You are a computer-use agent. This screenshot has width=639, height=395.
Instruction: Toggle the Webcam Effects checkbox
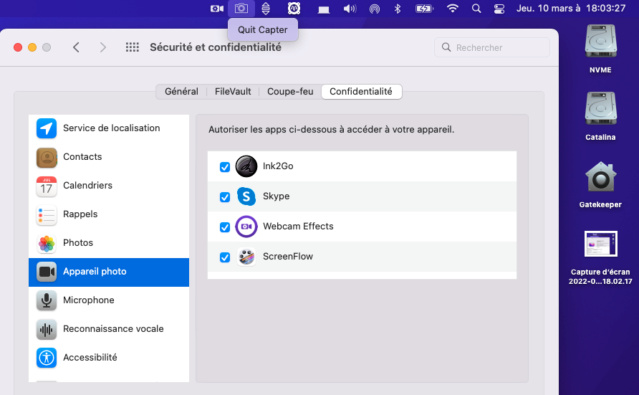coord(225,227)
